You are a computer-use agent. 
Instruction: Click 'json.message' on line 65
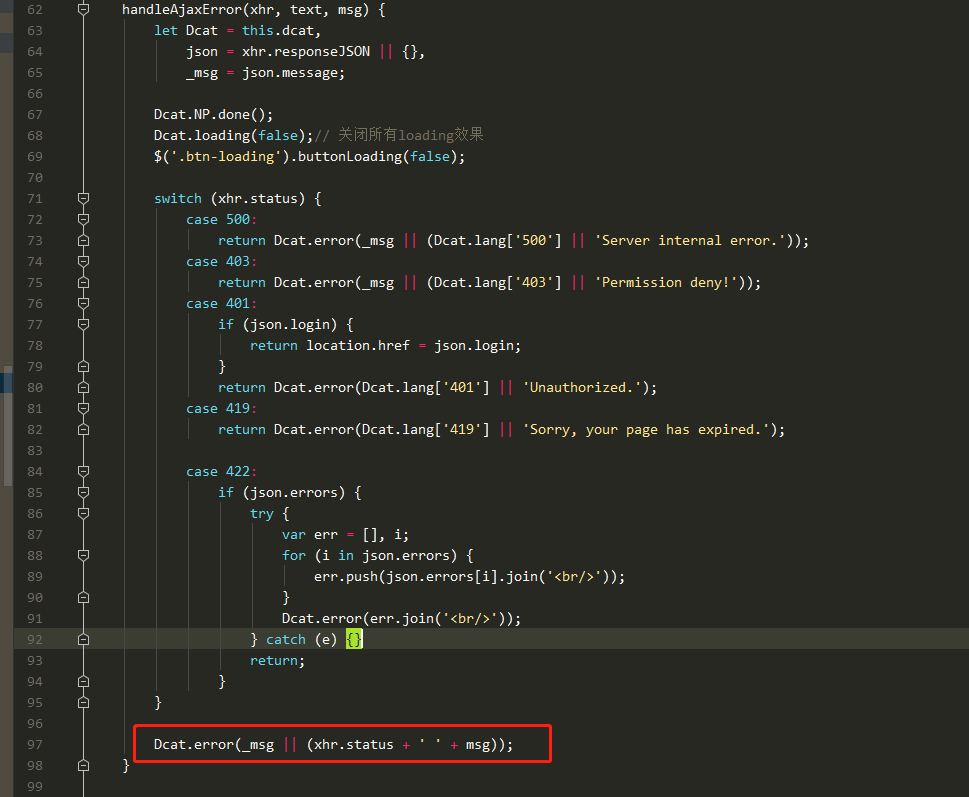point(290,73)
